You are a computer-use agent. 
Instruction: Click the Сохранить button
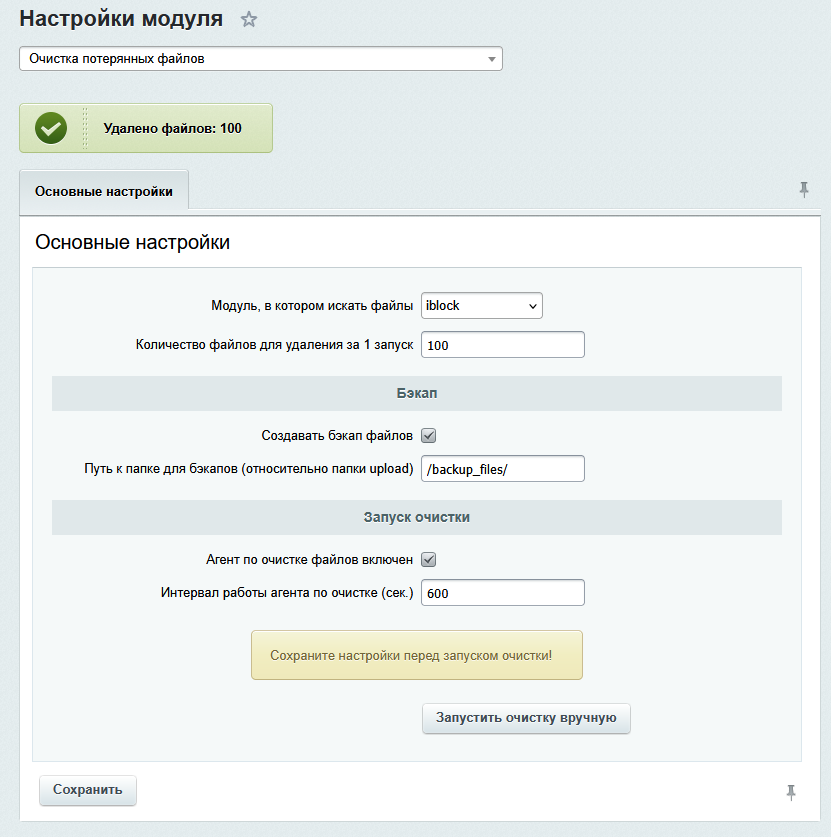pyautogui.click(x=88, y=790)
